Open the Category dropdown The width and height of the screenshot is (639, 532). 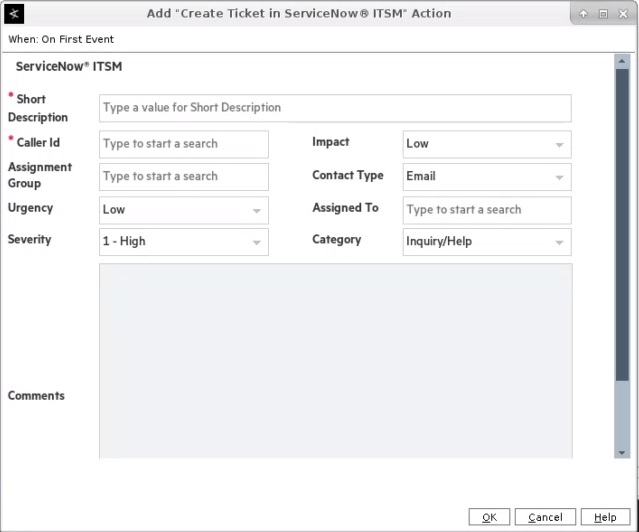click(486, 242)
